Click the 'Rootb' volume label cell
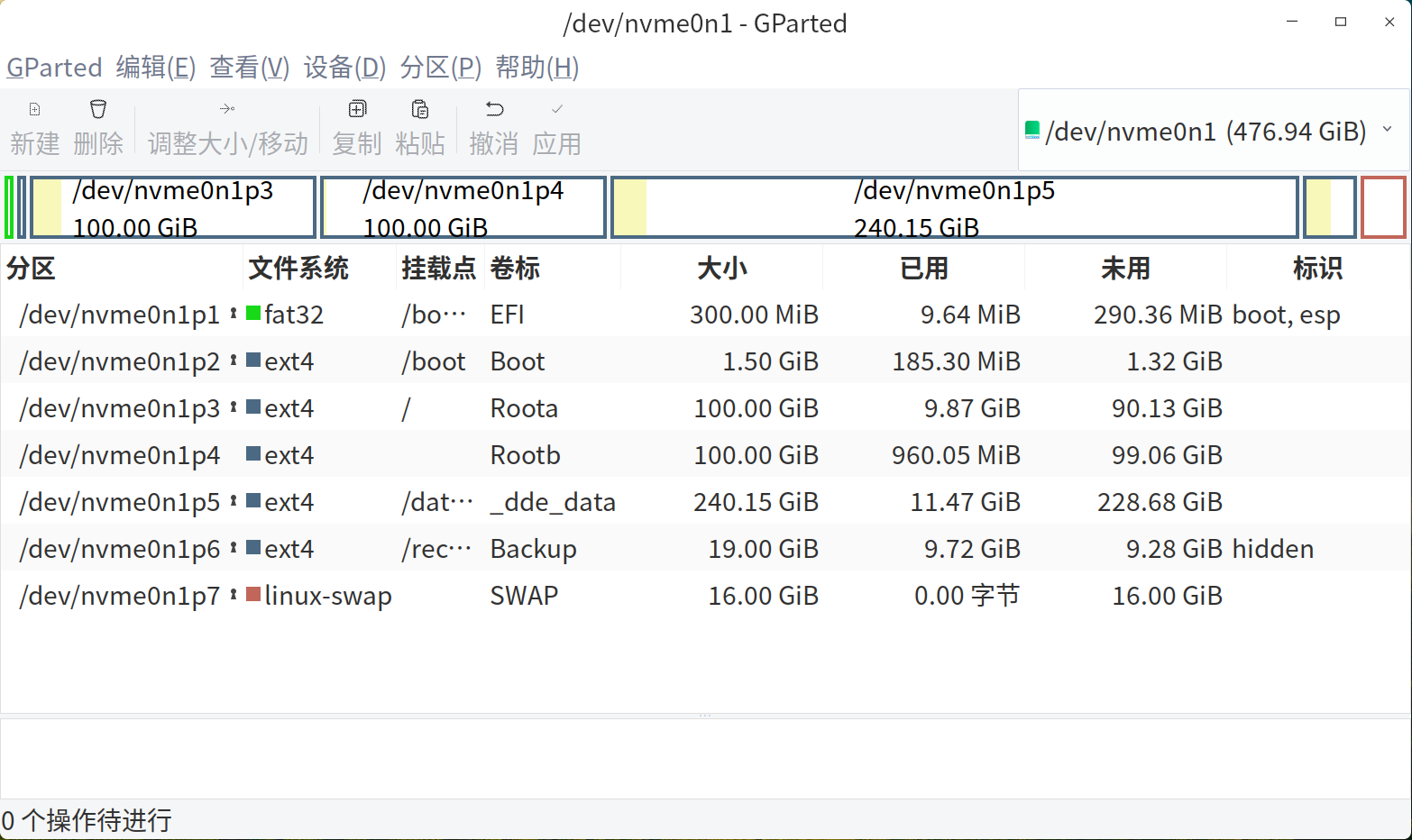This screenshot has width=1412, height=840. (525, 455)
